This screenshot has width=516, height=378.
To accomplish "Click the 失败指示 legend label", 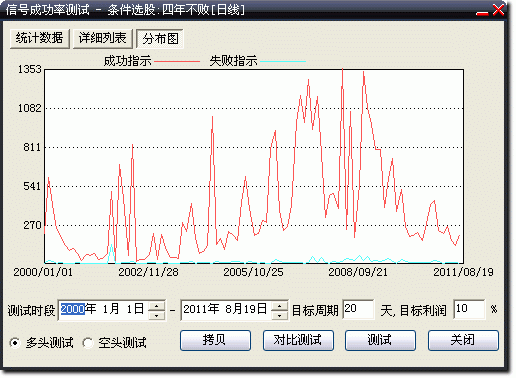I will coord(233,61).
